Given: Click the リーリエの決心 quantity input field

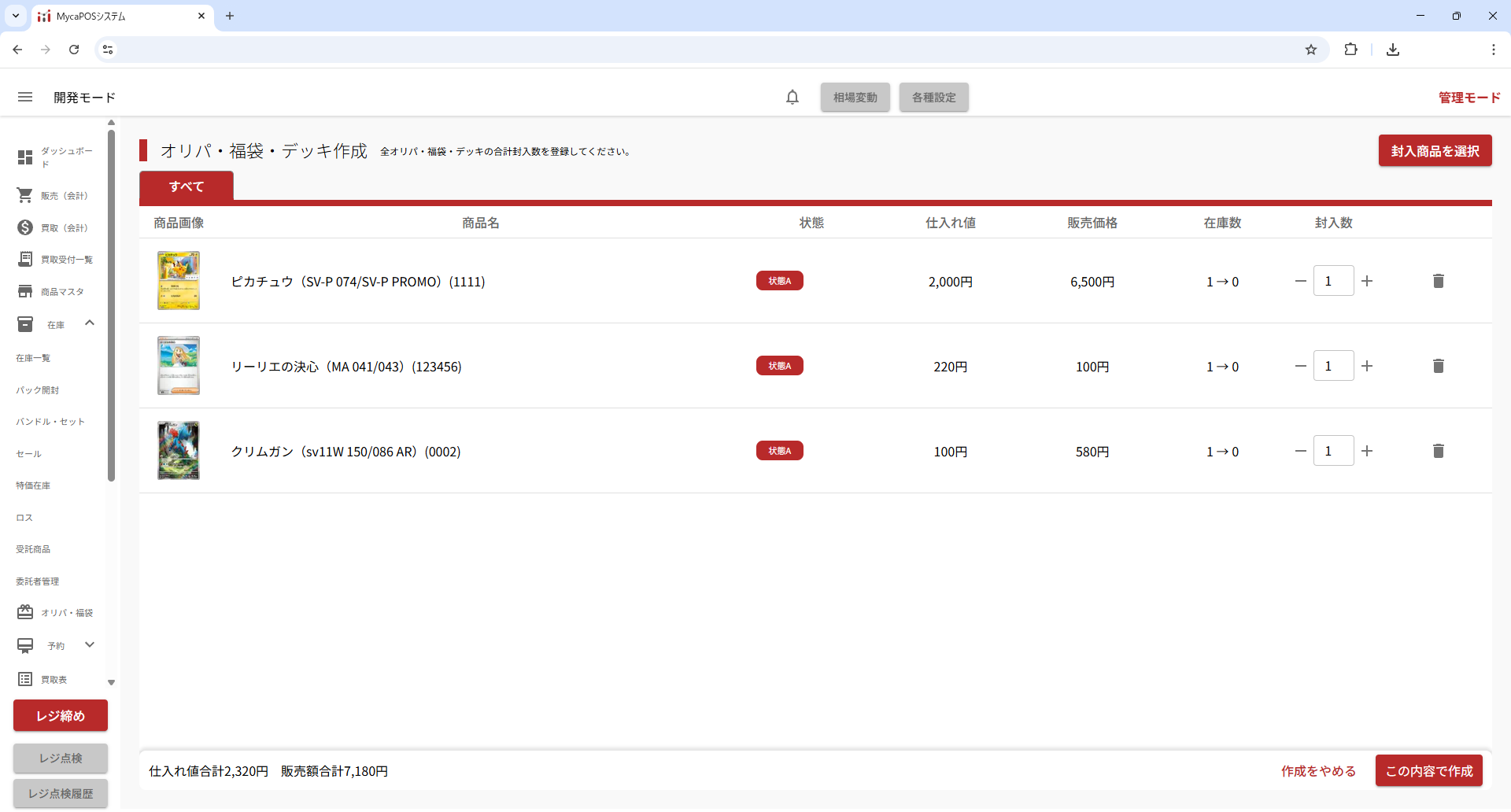Looking at the screenshot, I should [1333, 366].
